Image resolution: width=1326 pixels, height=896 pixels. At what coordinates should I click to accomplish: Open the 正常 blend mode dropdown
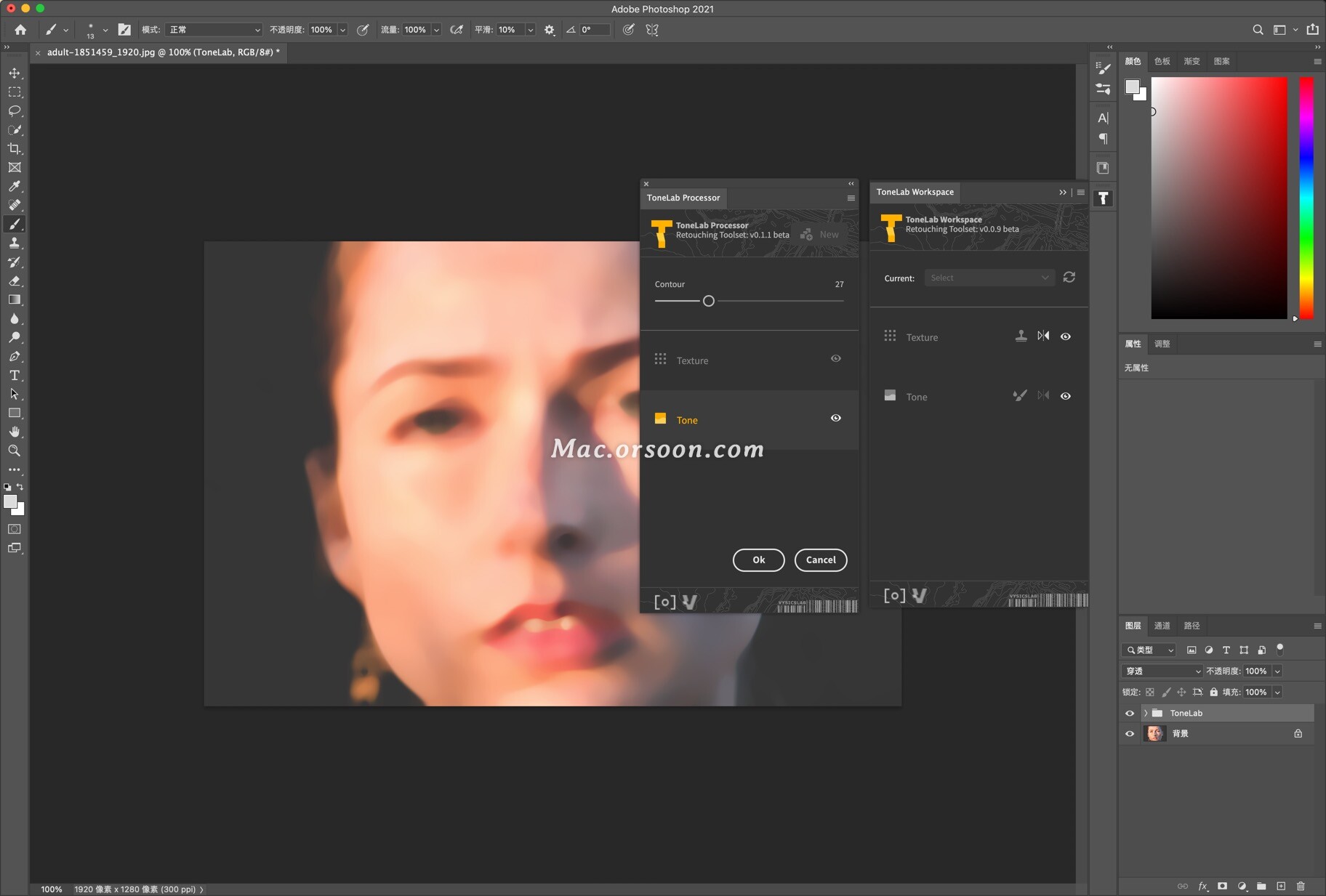(x=213, y=30)
